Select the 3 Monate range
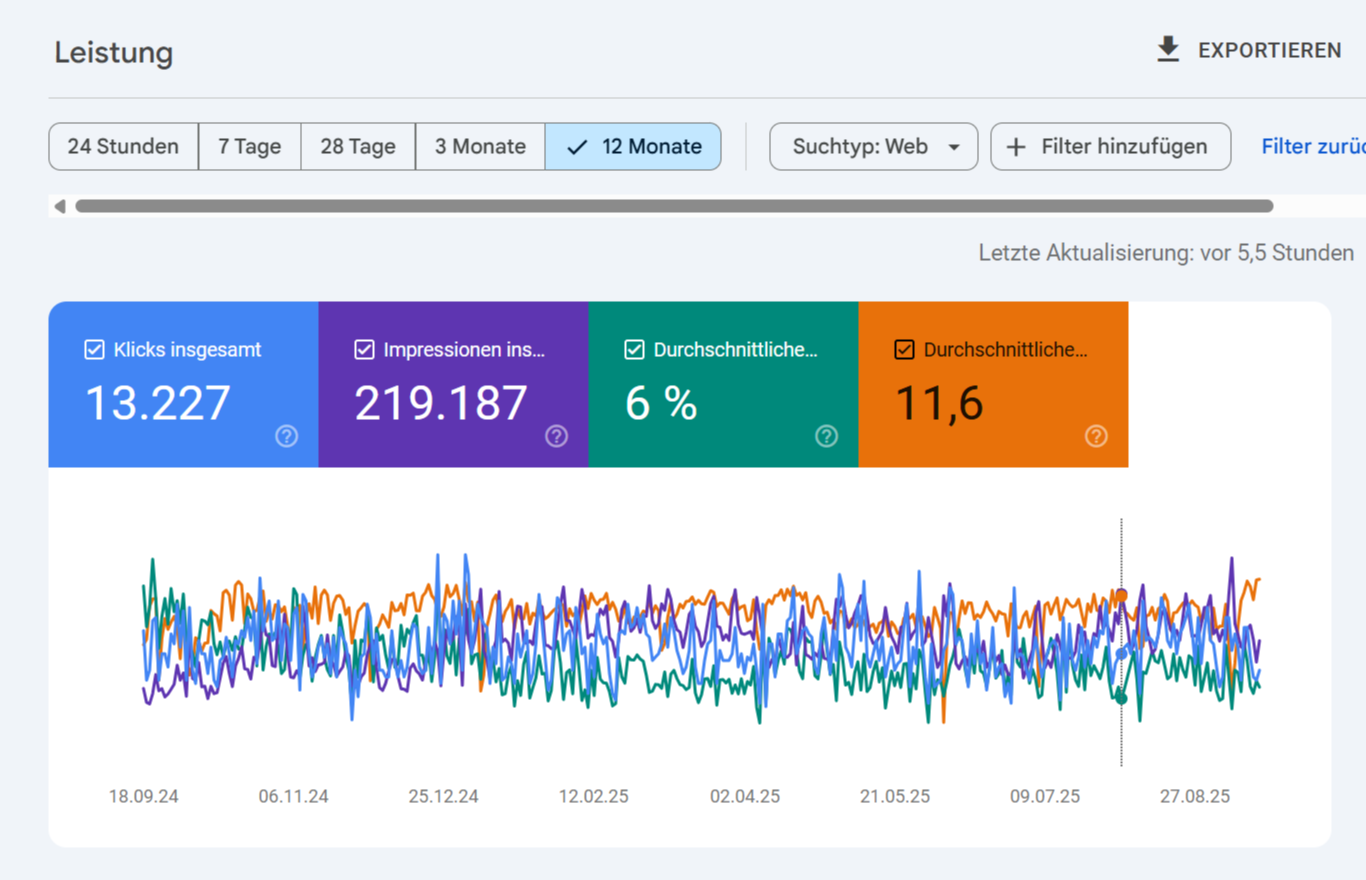 pyautogui.click(x=480, y=147)
